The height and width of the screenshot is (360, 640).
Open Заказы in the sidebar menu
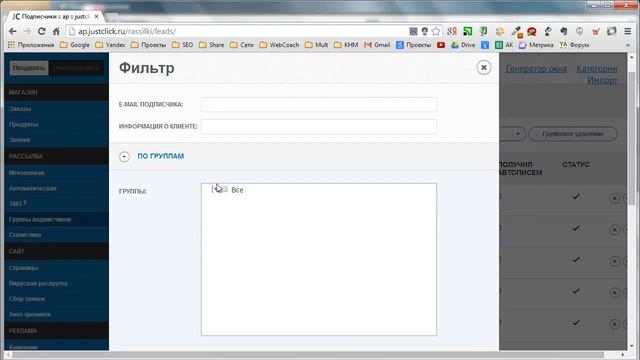[x=20, y=109]
